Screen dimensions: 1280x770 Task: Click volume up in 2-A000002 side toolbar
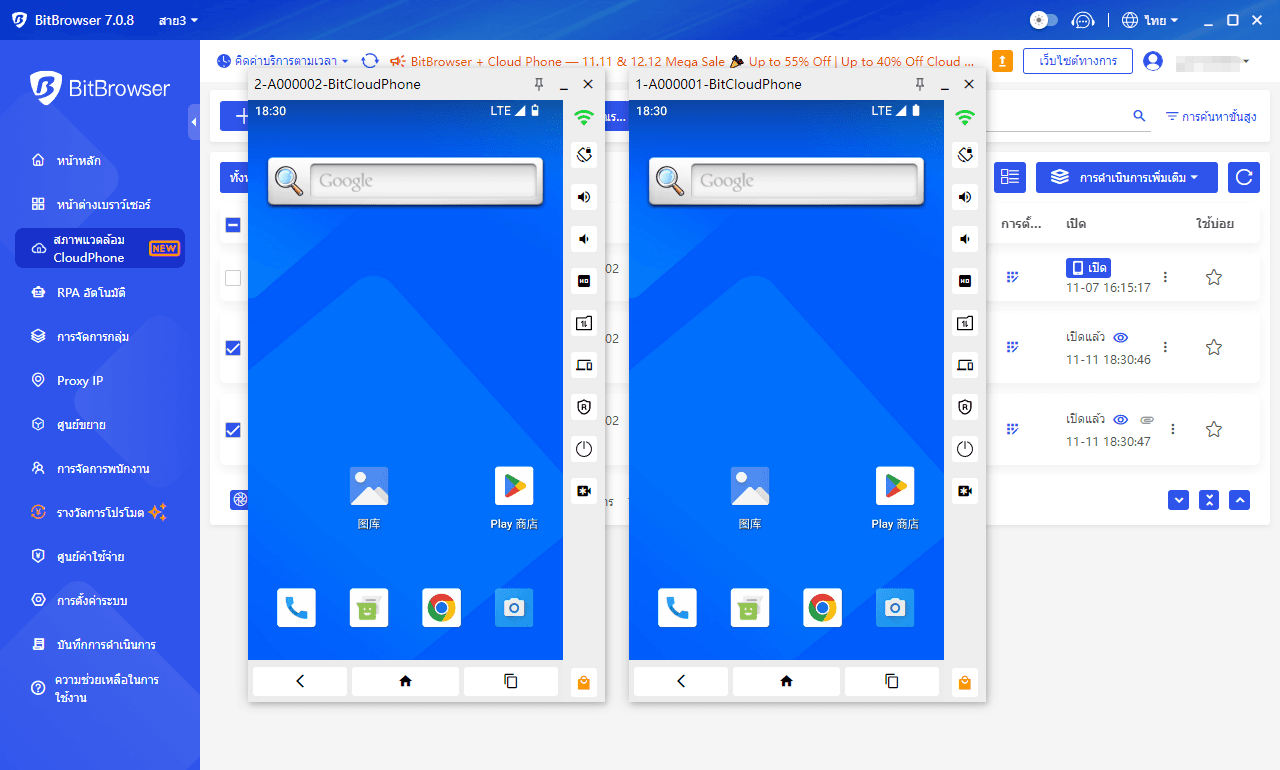pyautogui.click(x=584, y=196)
